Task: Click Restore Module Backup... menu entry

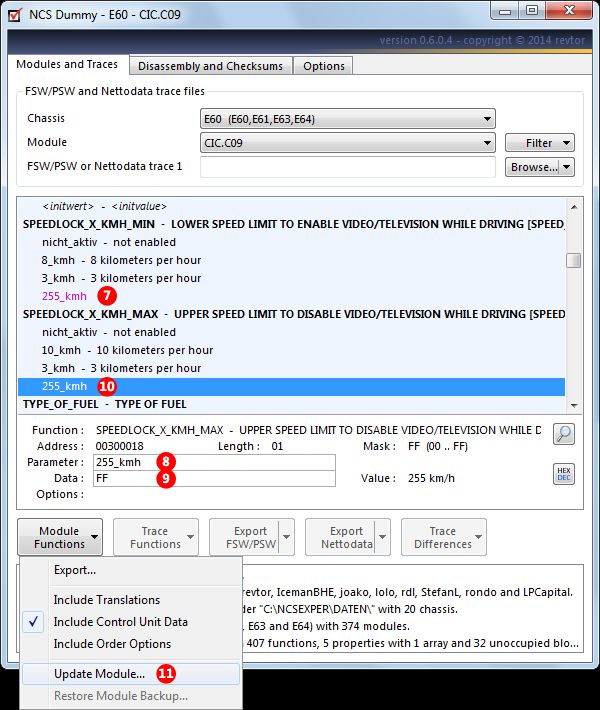Action: pyautogui.click(x=131, y=696)
